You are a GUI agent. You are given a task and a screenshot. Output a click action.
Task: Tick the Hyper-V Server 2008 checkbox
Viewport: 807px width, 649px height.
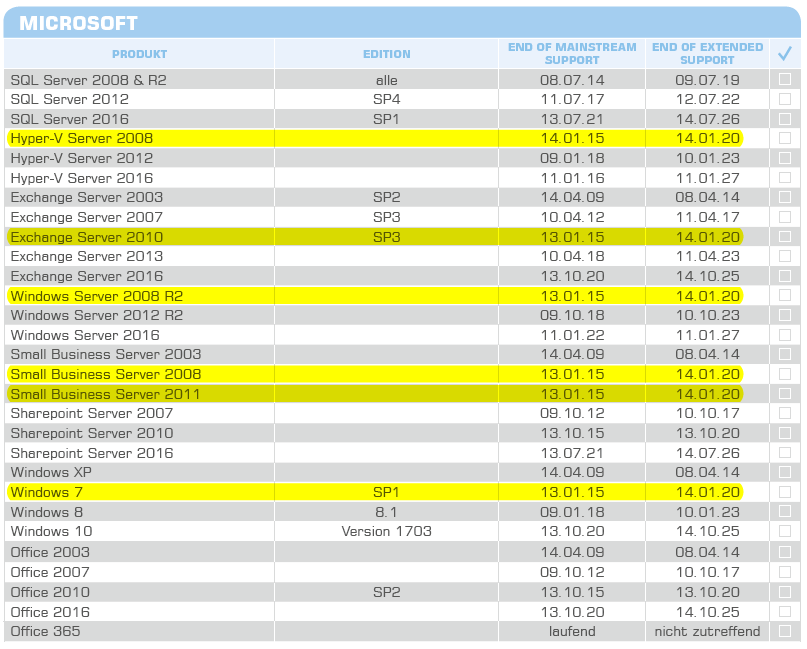pos(785,138)
